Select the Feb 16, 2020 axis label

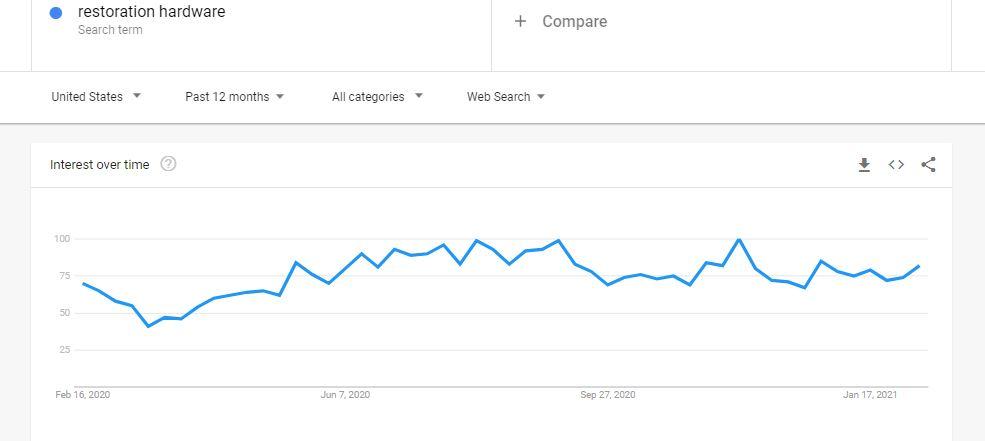pos(83,395)
